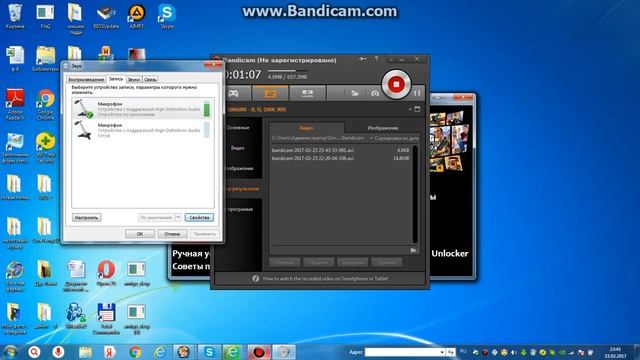Click Bandicam file list scrollbar

(x=415, y=194)
